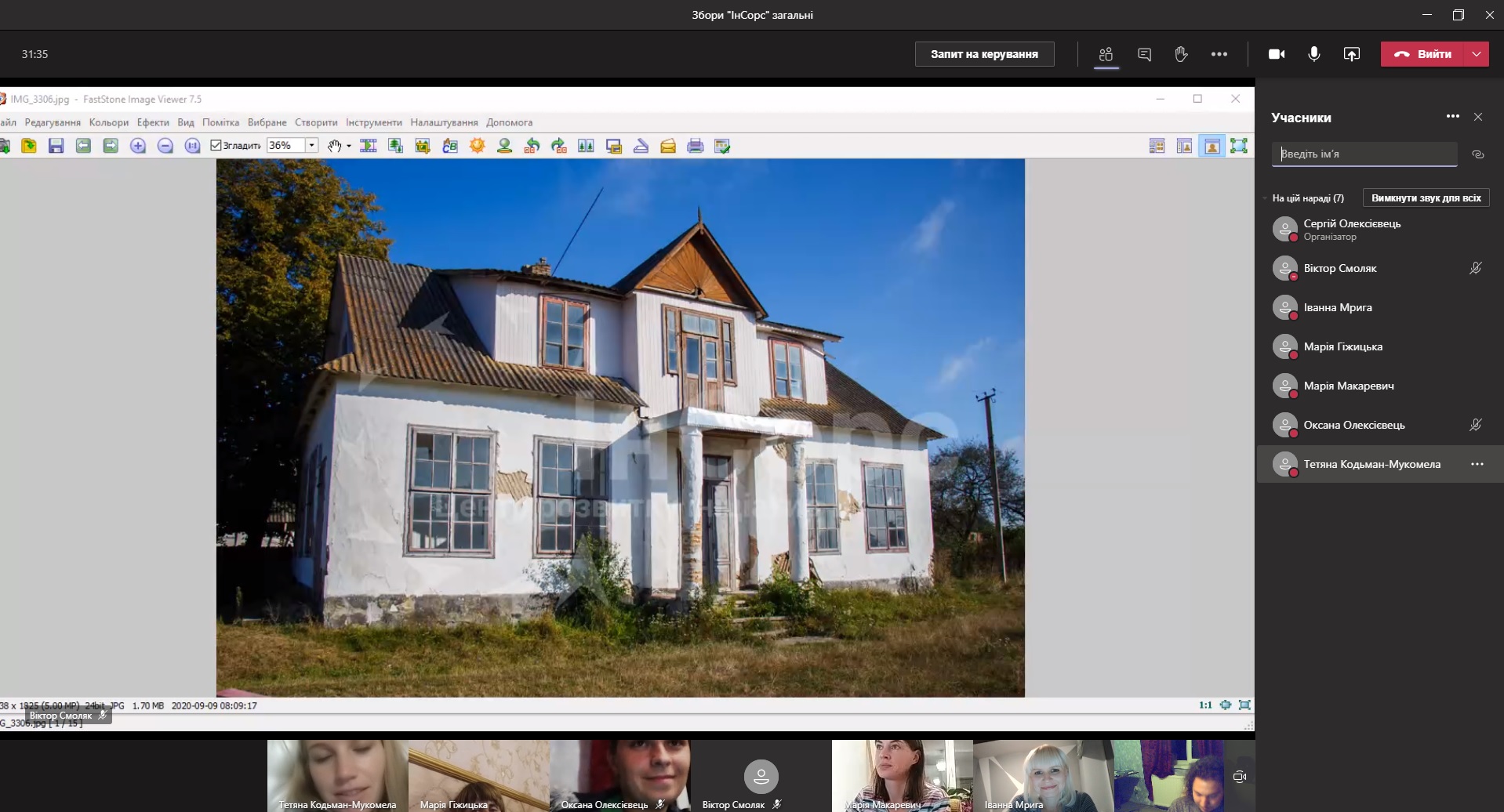This screenshot has height=812, width=1504.
Task: Click the zoom out magnifier icon
Action: 165,146
